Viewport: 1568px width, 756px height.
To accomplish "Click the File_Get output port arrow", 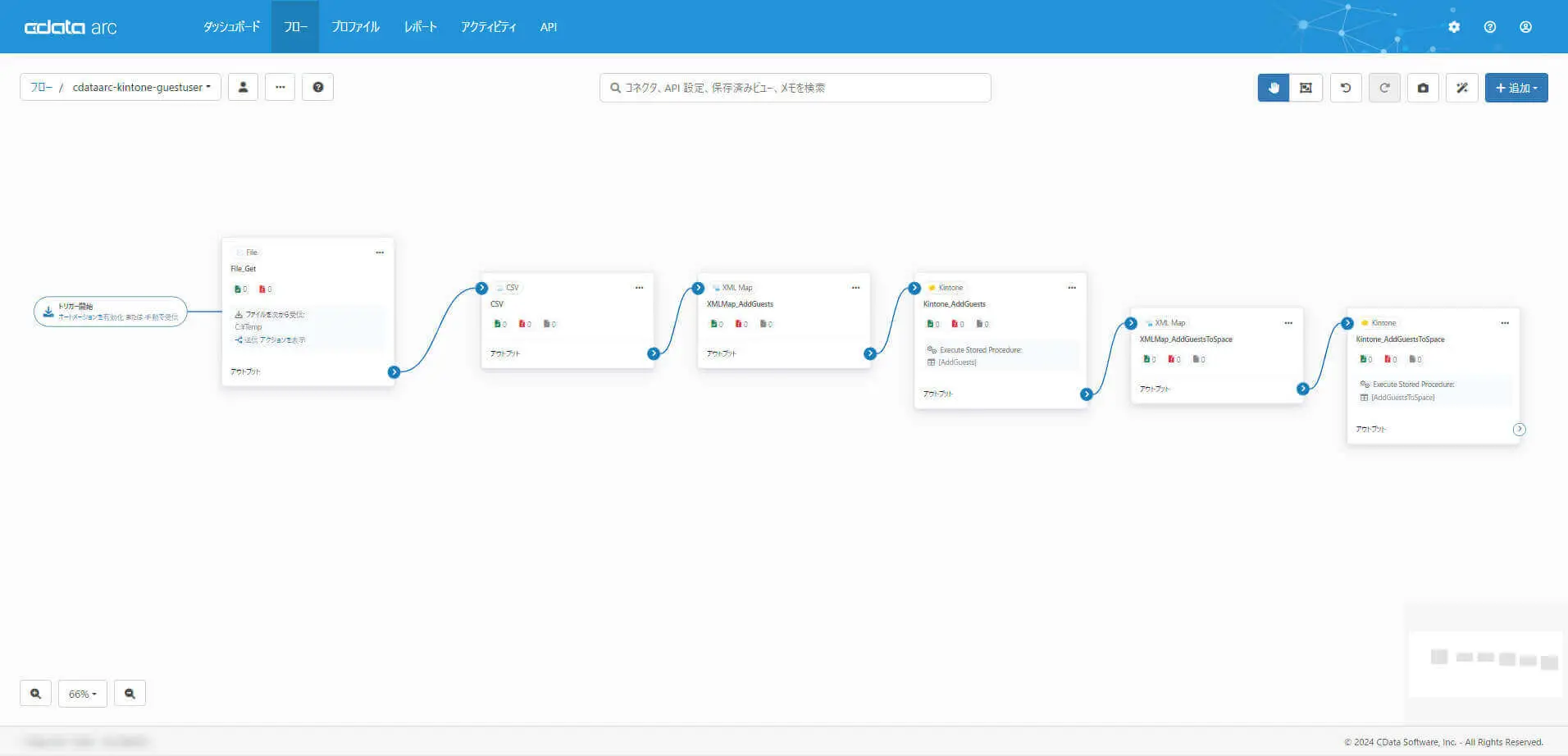I will (x=394, y=372).
